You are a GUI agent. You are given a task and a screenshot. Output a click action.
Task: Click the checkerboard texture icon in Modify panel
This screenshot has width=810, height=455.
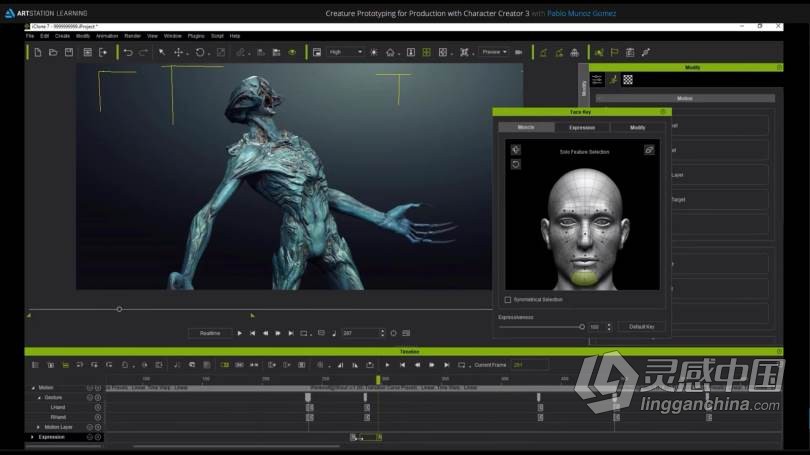pyautogui.click(x=628, y=80)
